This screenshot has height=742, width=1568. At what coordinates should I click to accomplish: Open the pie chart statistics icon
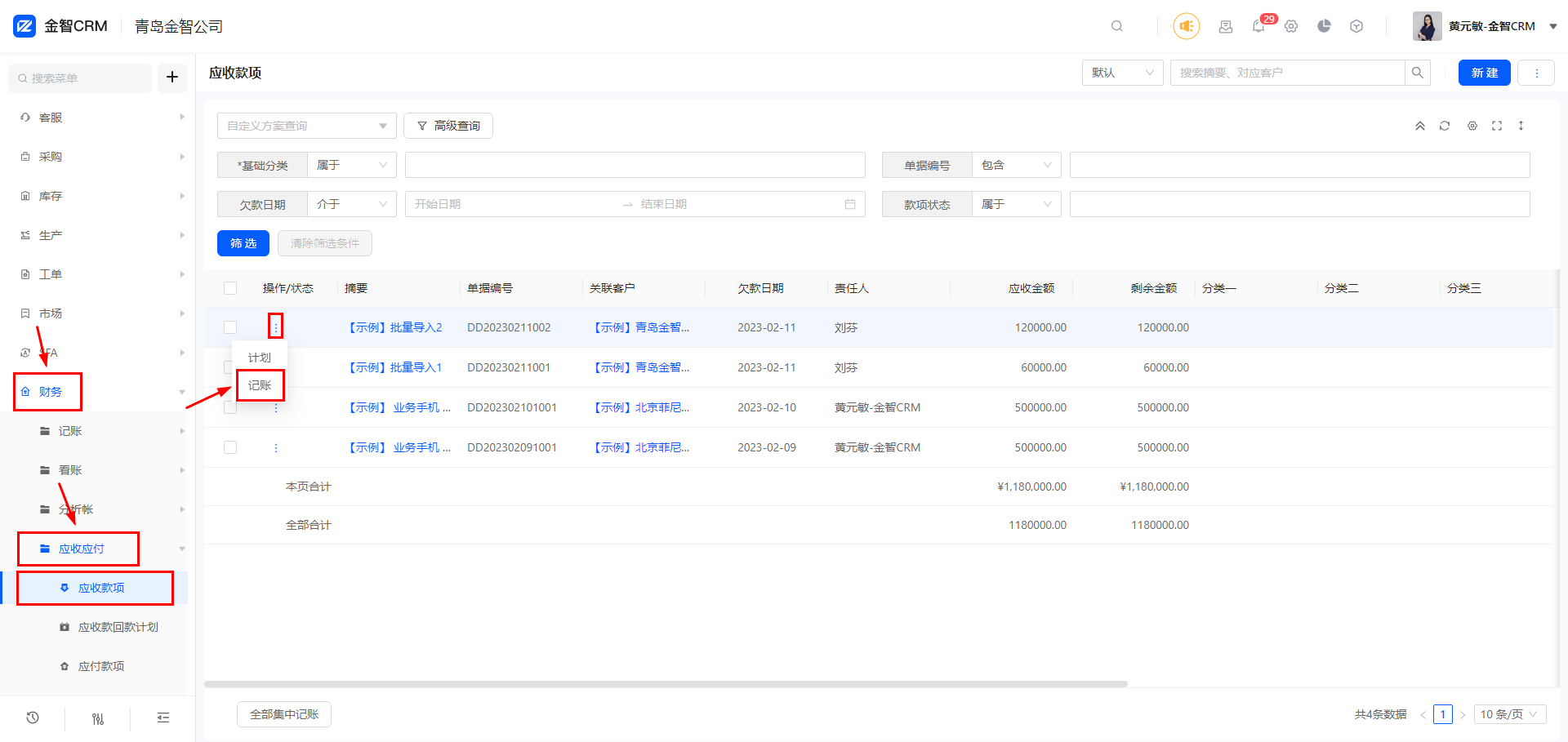1324,26
